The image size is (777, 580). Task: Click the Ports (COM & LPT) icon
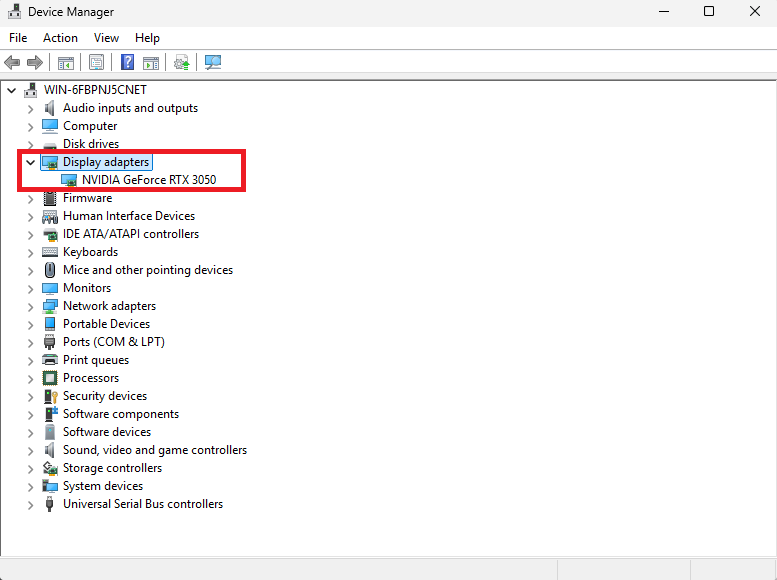(50, 342)
